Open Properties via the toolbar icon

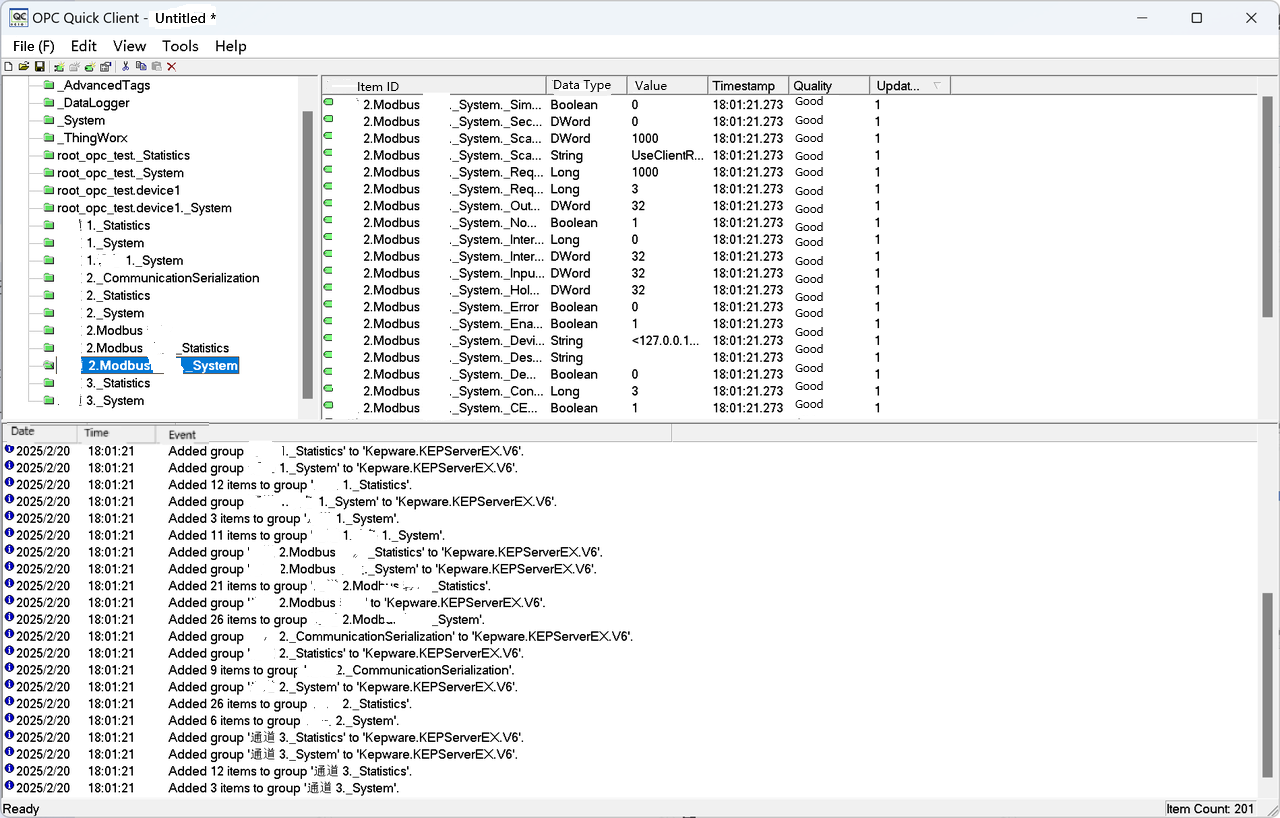point(105,66)
